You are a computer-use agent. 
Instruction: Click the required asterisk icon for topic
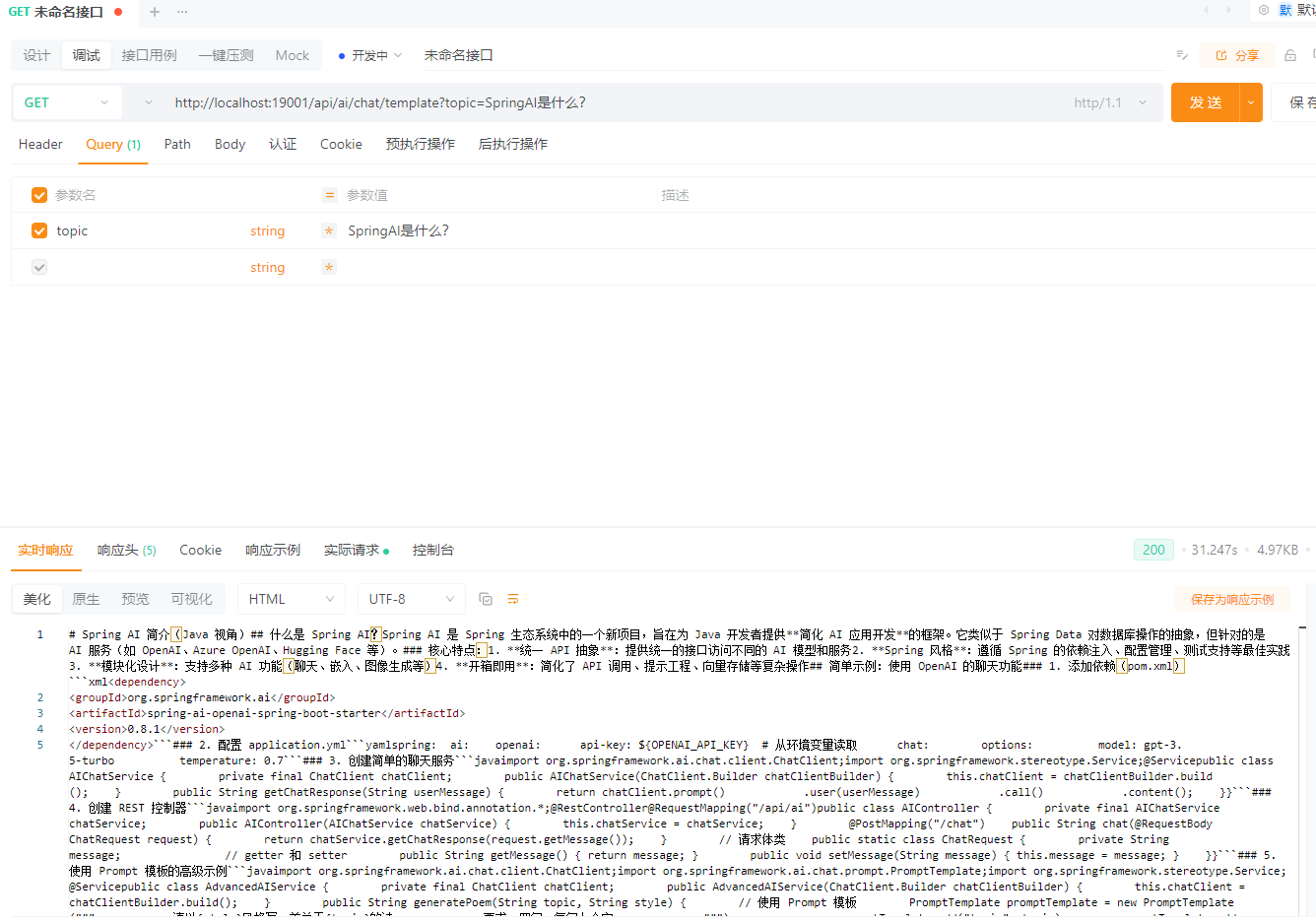click(329, 230)
